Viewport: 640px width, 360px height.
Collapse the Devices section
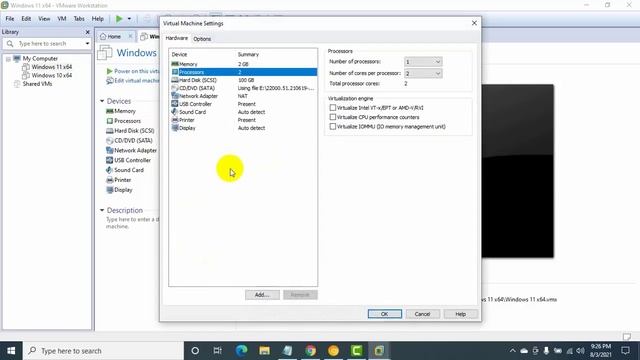(x=102, y=101)
